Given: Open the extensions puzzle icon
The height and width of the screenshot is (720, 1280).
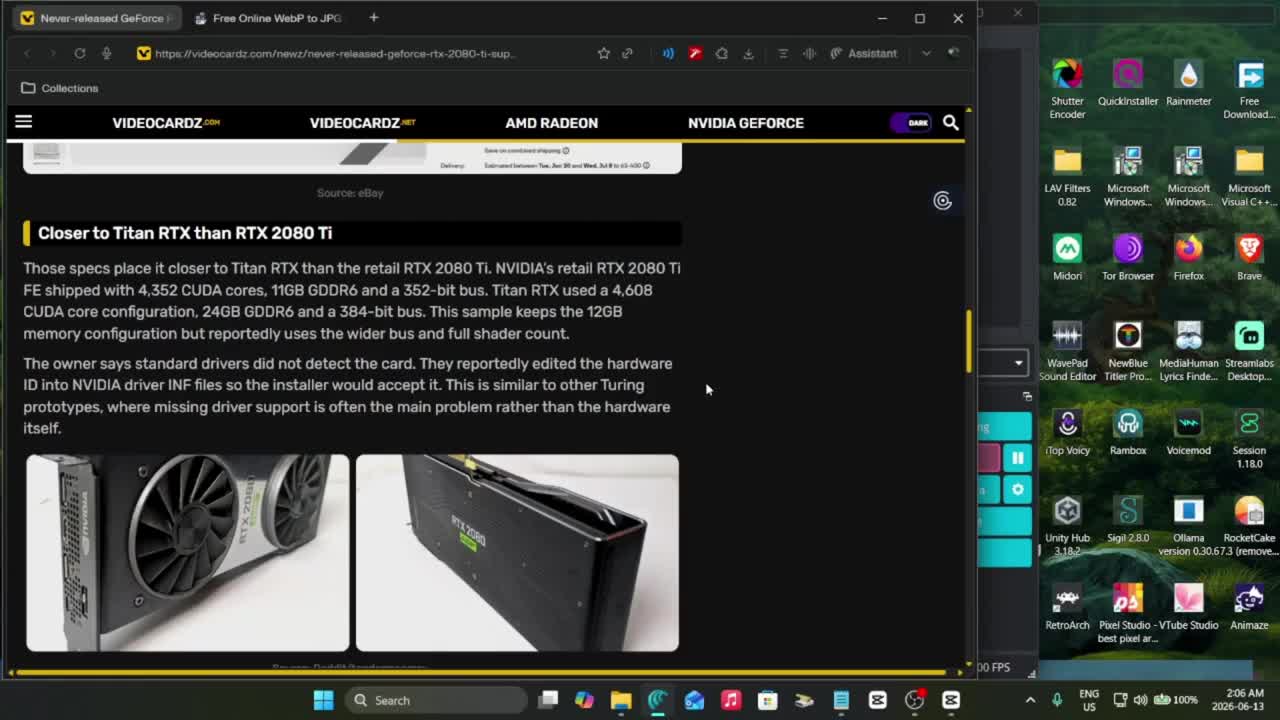Looking at the screenshot, I should [721, 53].
